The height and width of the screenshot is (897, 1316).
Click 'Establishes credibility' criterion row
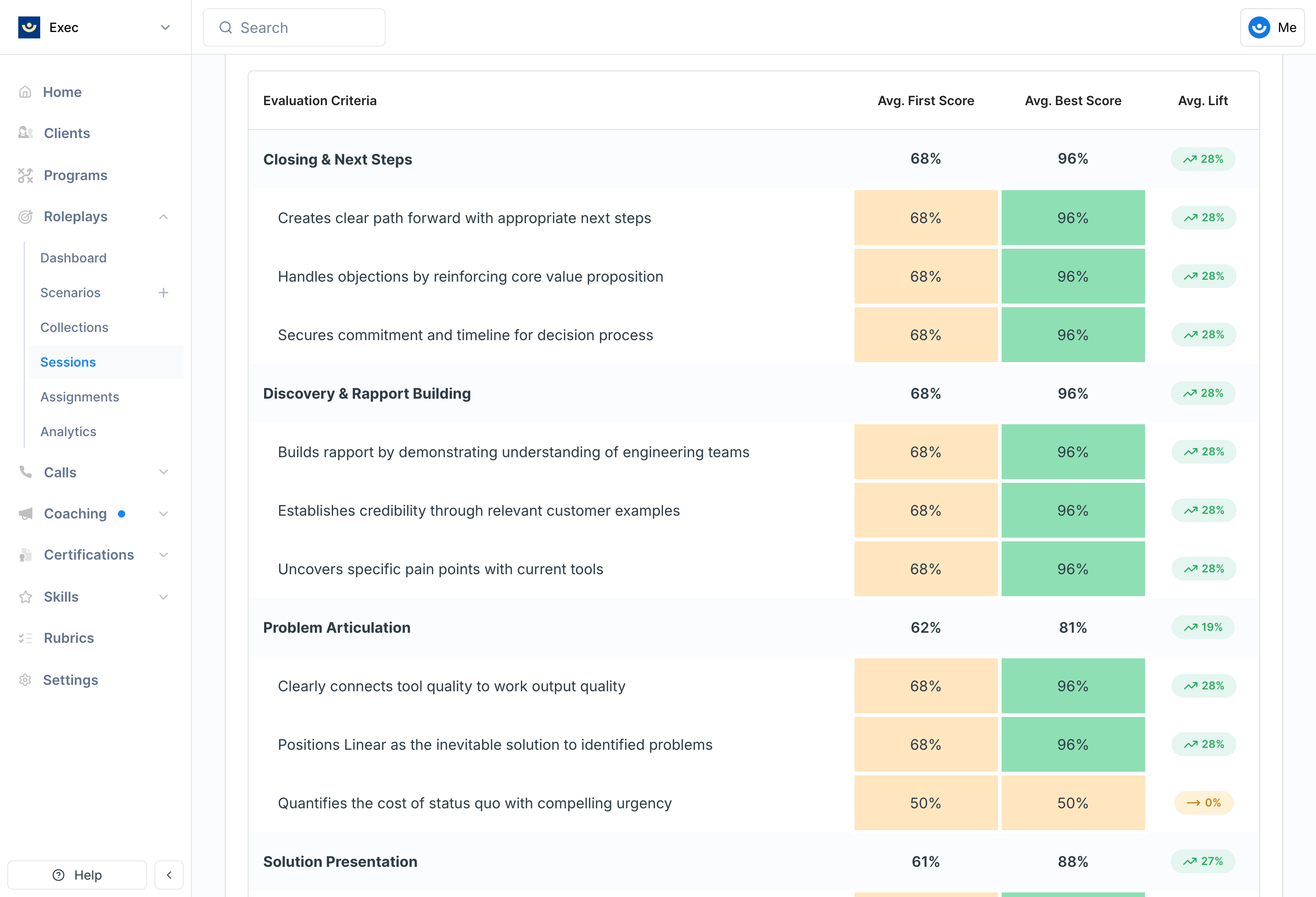click(x=754, y=511)
